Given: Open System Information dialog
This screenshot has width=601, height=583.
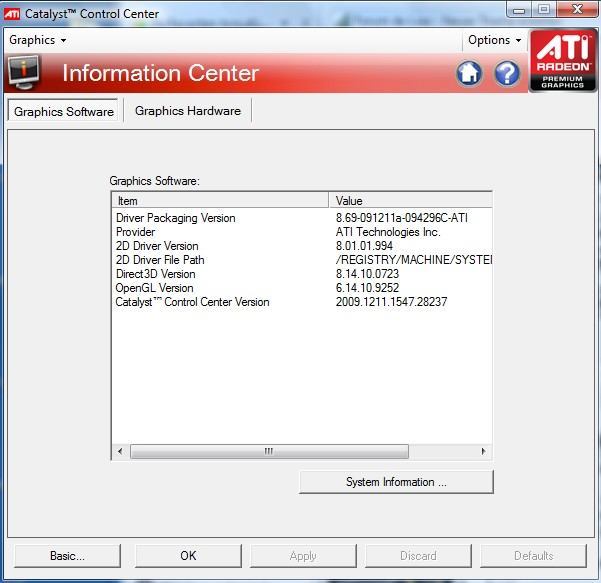Looking at the screenshot, I should pos(396,482).
